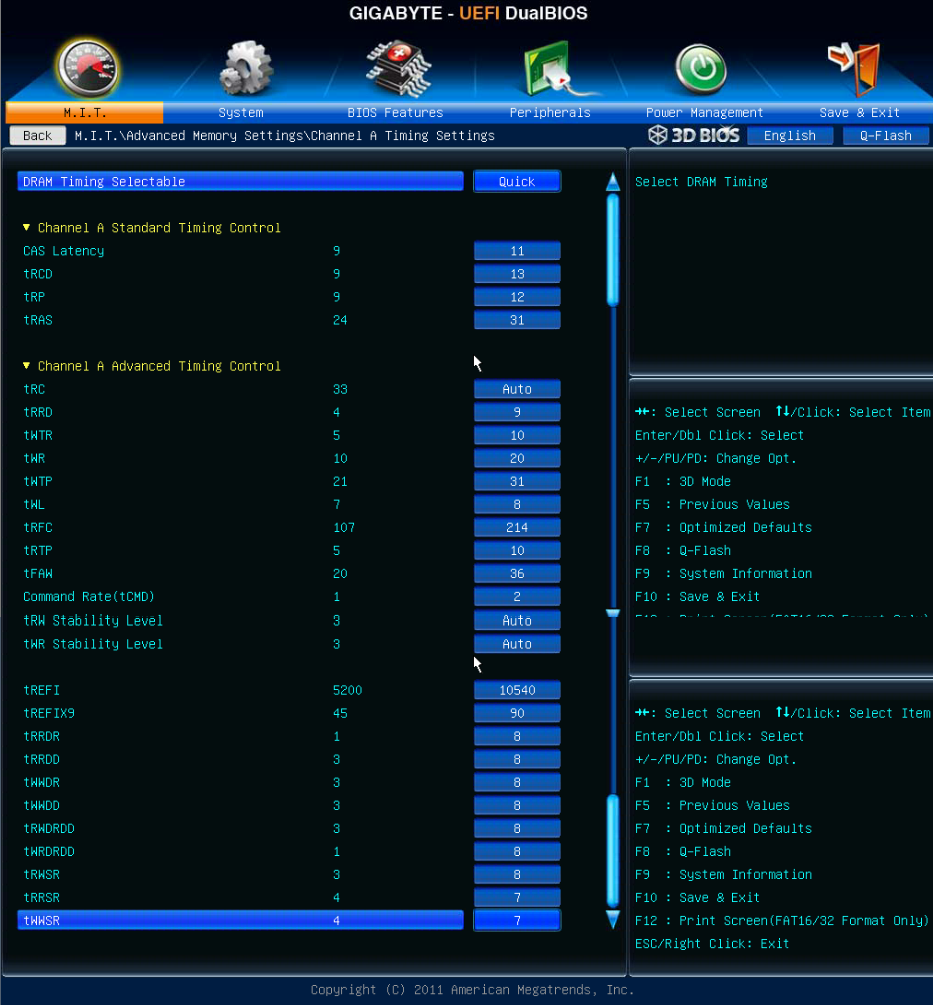Open the DRAM Timing Selectable Quick option
Screen dimensions: 933x1005
coord(517,181)
